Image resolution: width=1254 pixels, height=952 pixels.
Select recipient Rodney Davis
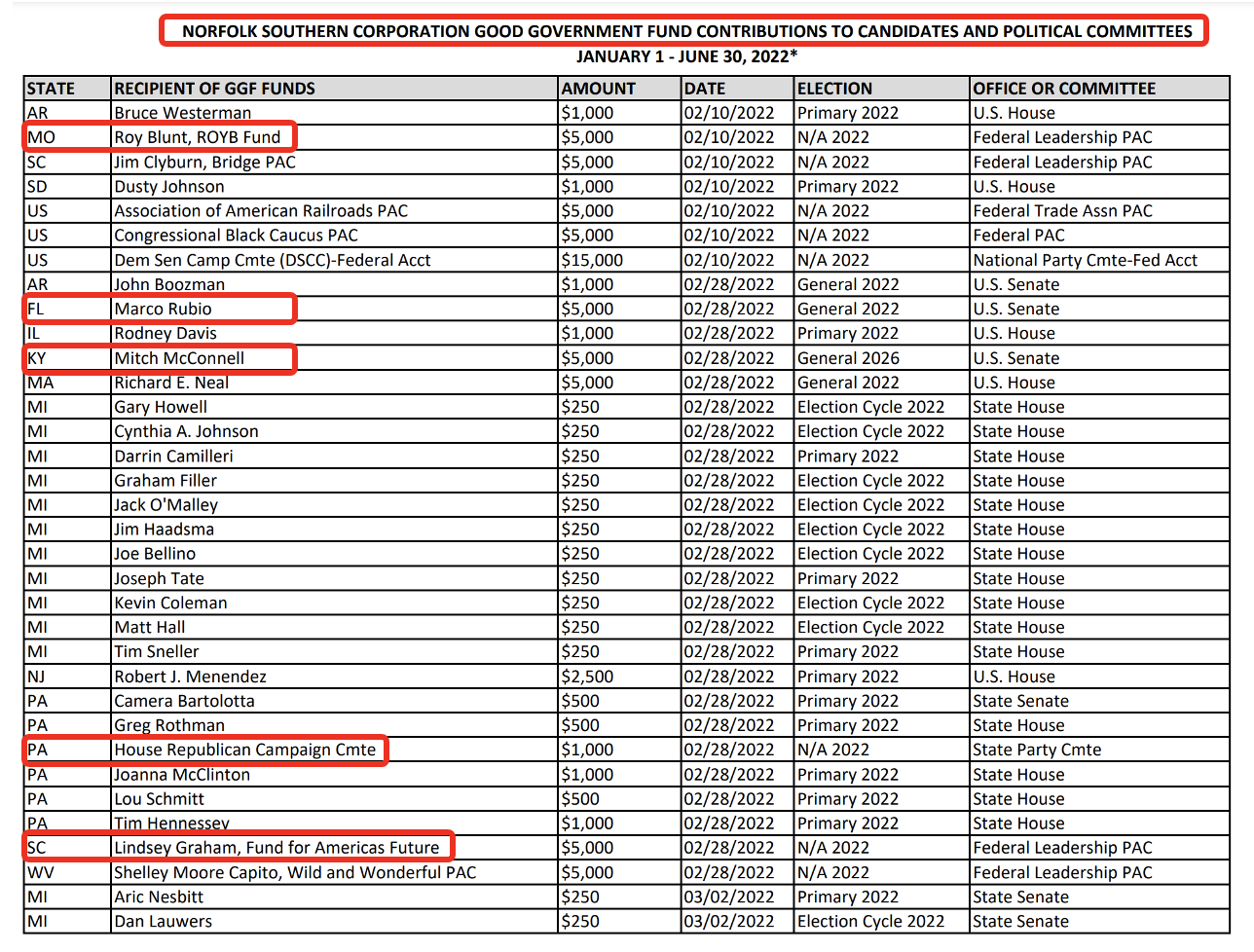coord(166,333)
